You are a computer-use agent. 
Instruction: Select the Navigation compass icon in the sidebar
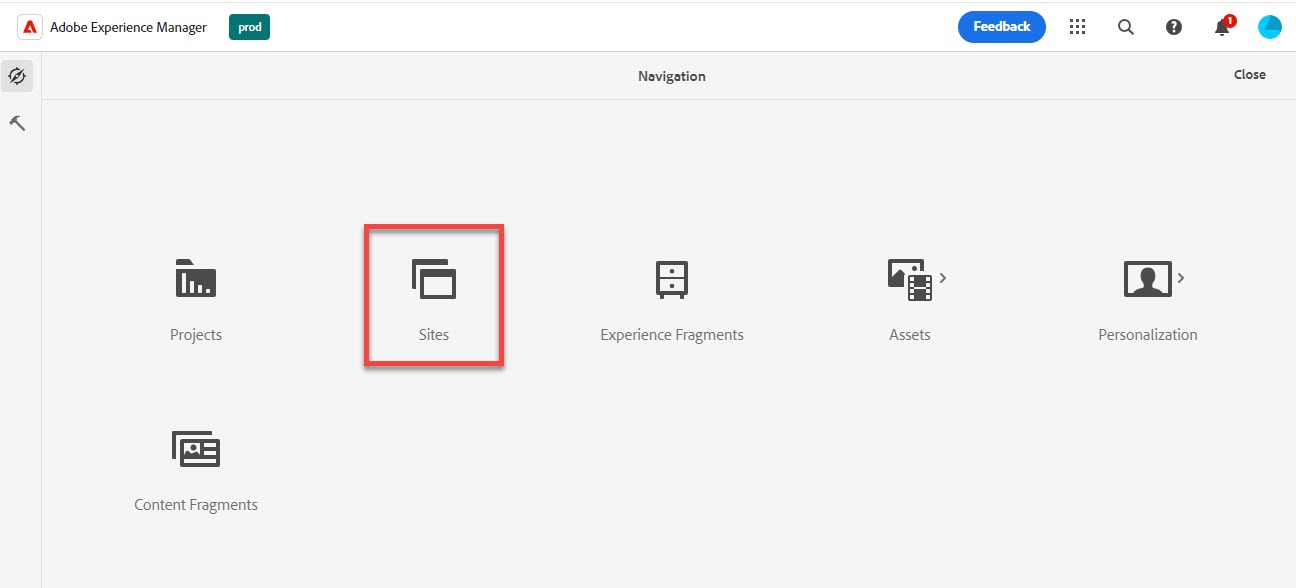[16, 75]
